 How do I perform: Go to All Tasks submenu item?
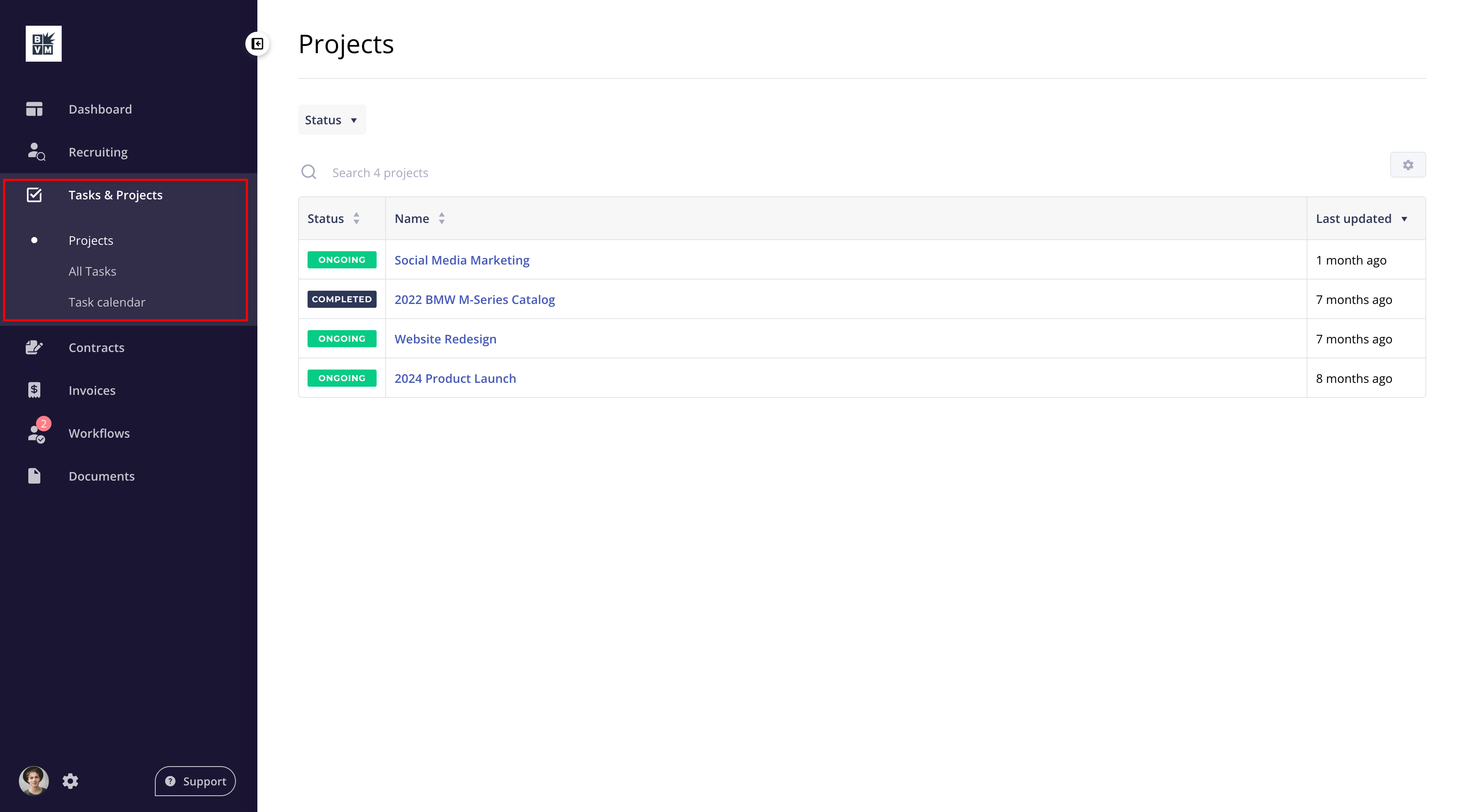pyautogui.click(x=92, y=271)
